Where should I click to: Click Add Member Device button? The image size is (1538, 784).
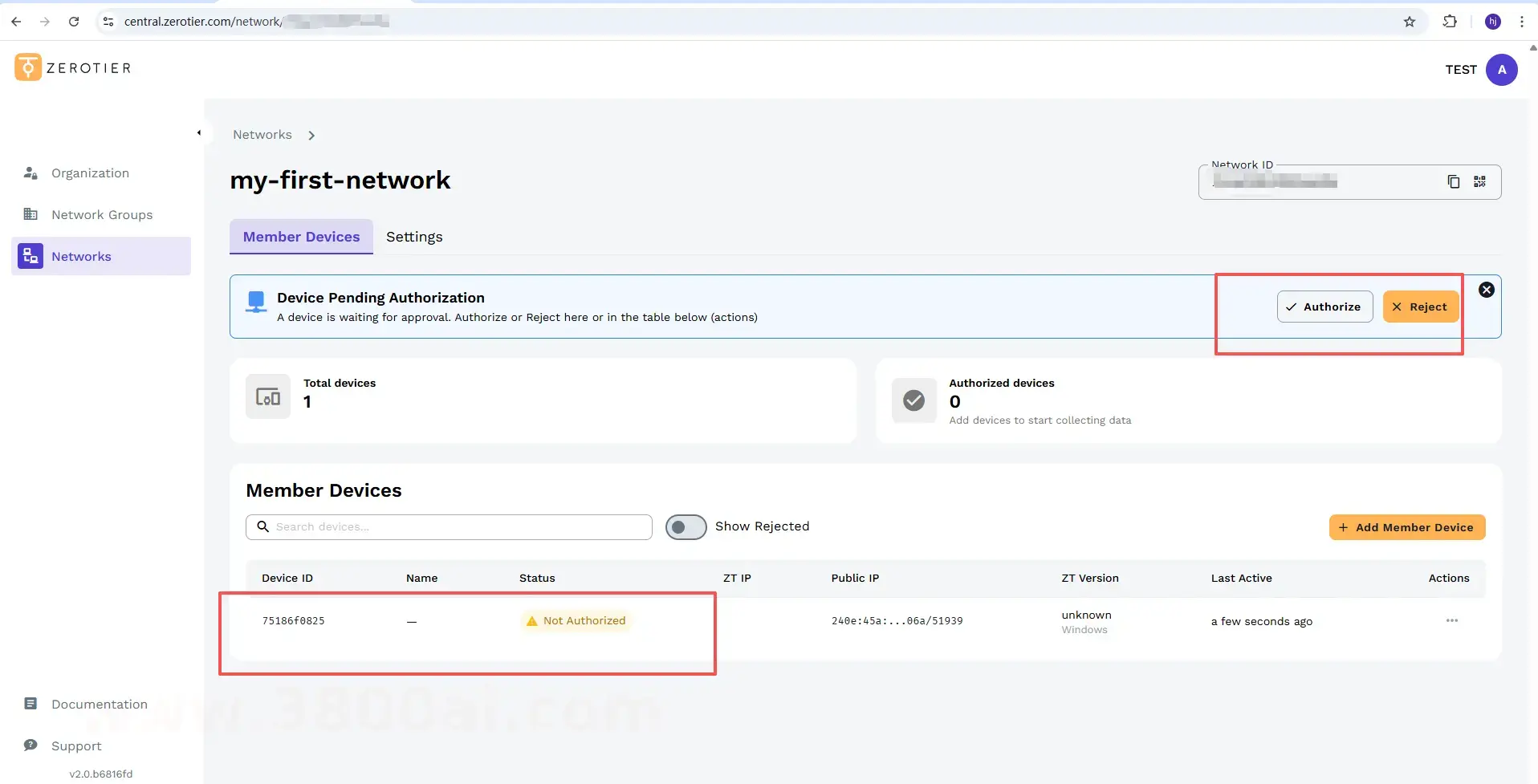tap(1406, 527)
